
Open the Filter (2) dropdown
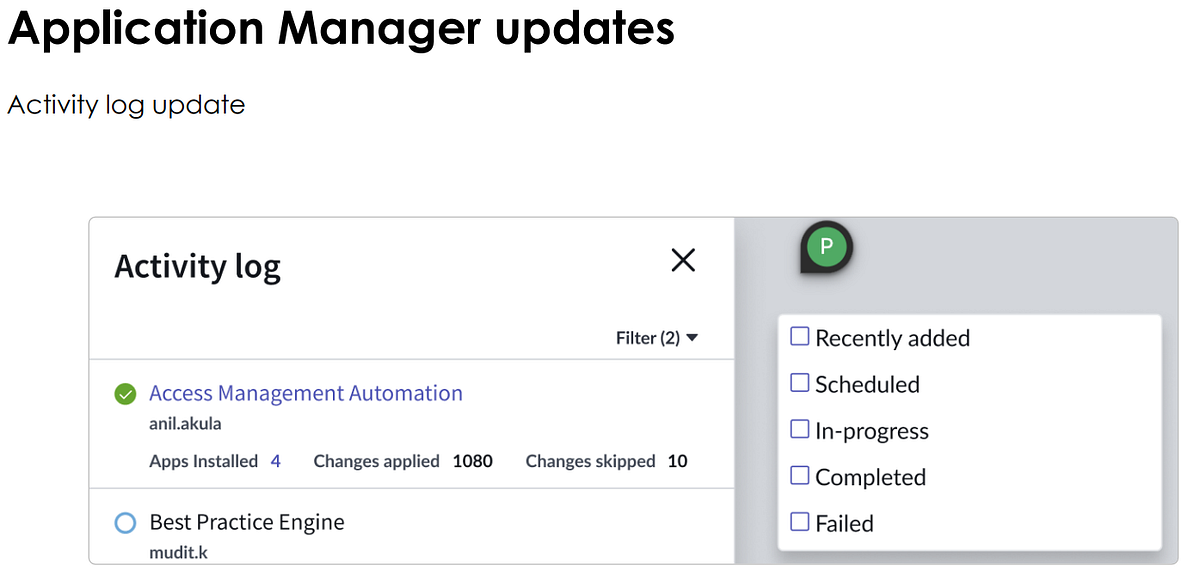tap(658, 338)
